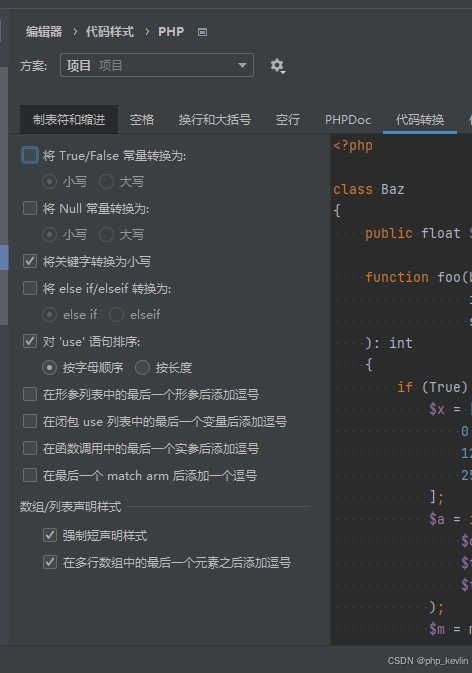Select 小写 radio under True/False constants
The image size is (472, 673).
pos(49,182)
